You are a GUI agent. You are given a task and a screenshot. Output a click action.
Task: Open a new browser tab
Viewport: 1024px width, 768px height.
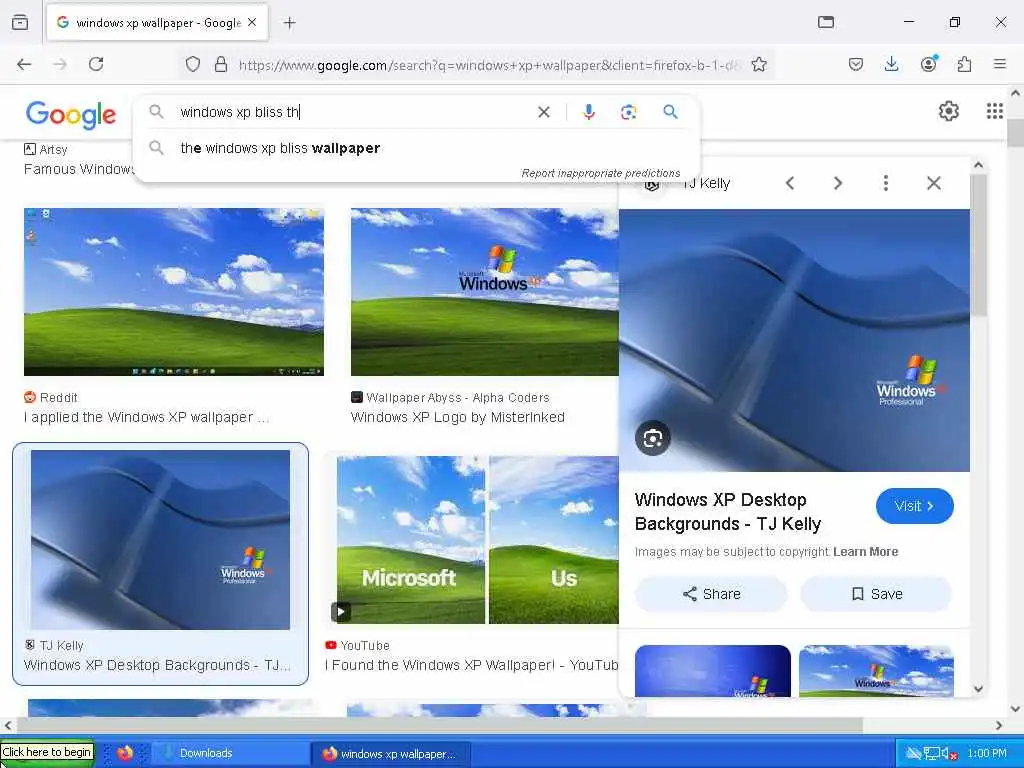(289, 23)
